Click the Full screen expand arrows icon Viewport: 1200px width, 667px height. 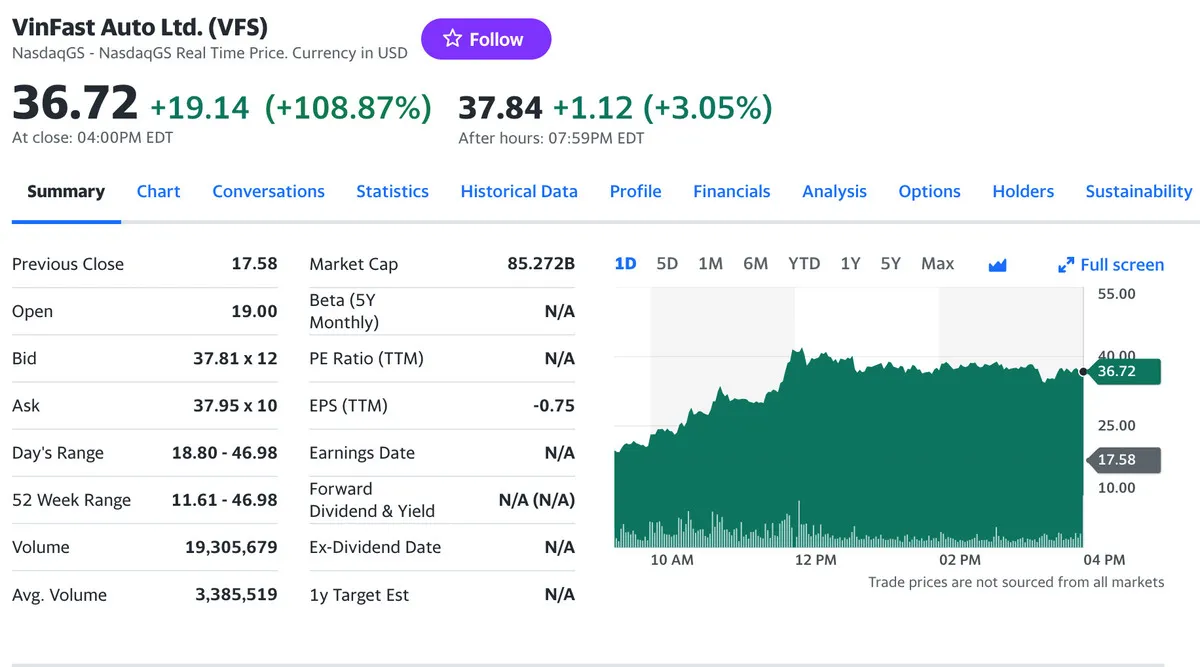pos(1066,265)
